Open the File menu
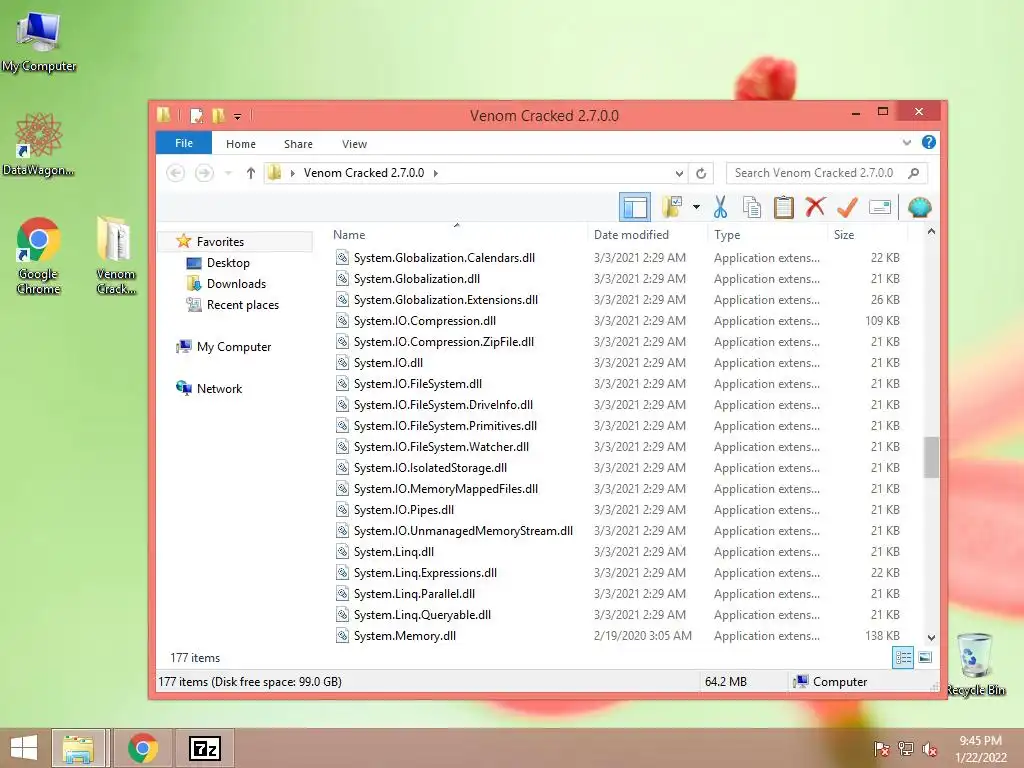 pos(184,143)
